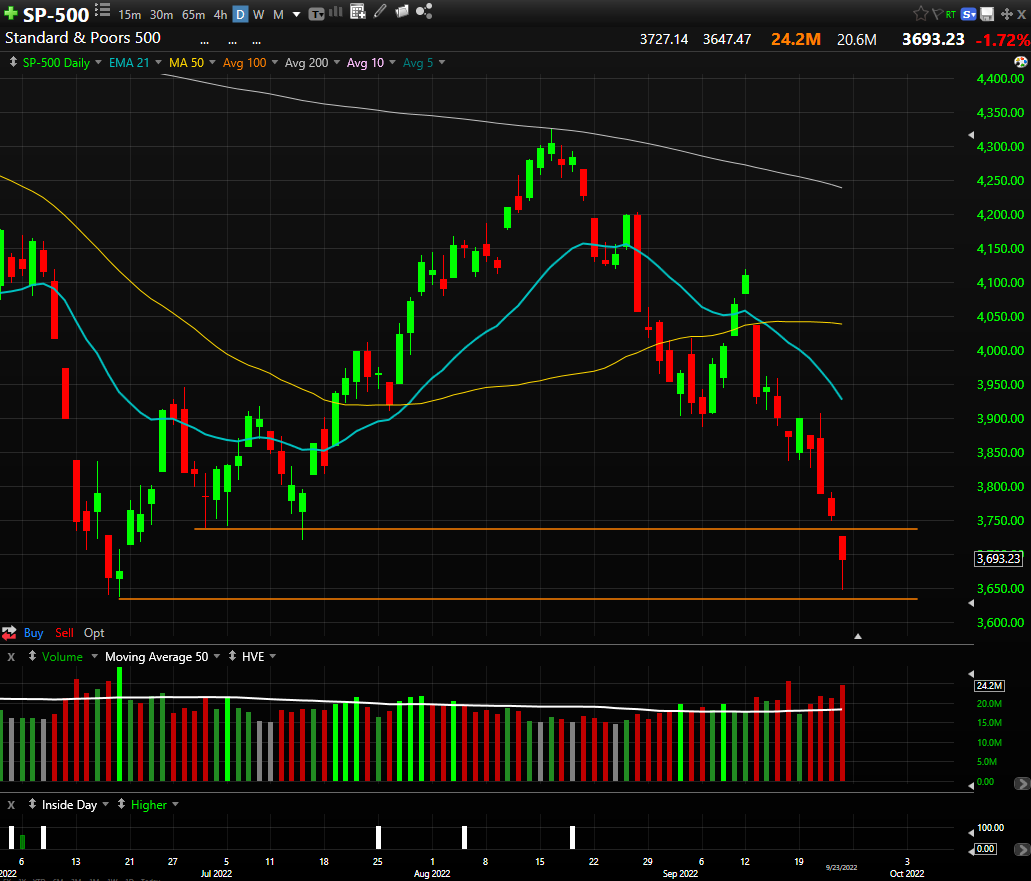The image size is (1031, 881).
Task: Click the bar chart style icon
Action: (336, 12)
